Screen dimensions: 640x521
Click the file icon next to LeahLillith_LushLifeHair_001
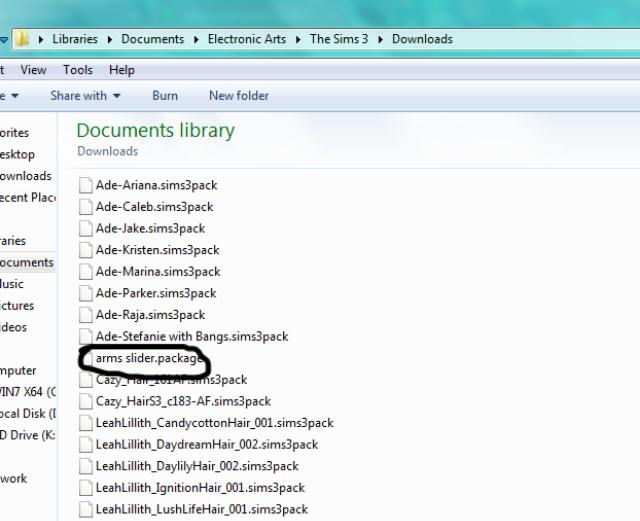click(x=86, y=510)
